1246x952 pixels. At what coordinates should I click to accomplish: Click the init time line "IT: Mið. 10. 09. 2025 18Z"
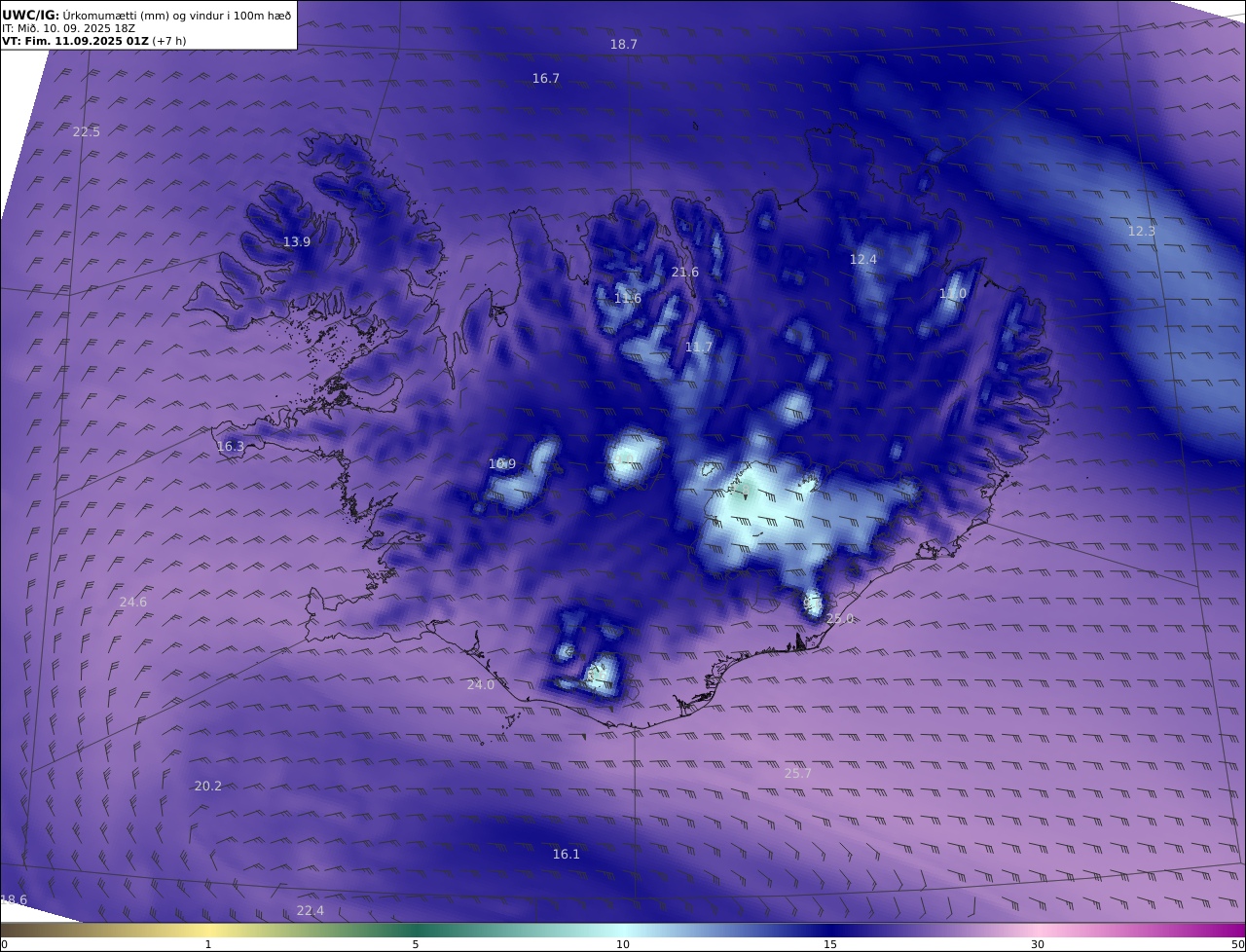pos(67,28)
